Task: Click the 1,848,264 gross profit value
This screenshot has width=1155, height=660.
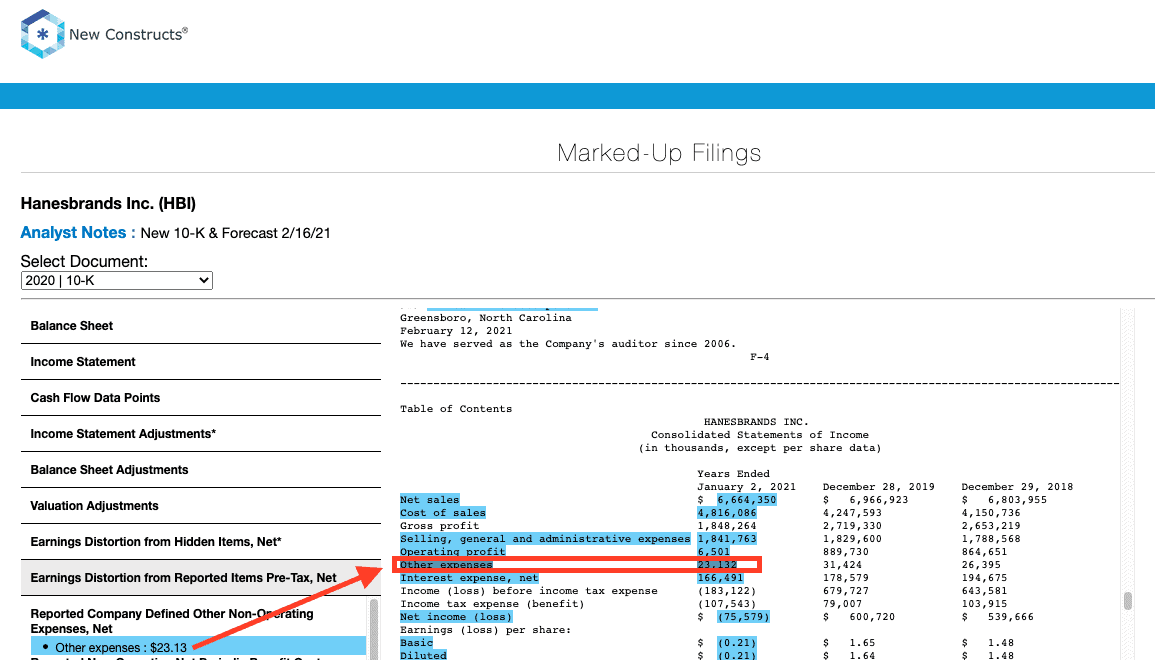Action: click(727, 526)
